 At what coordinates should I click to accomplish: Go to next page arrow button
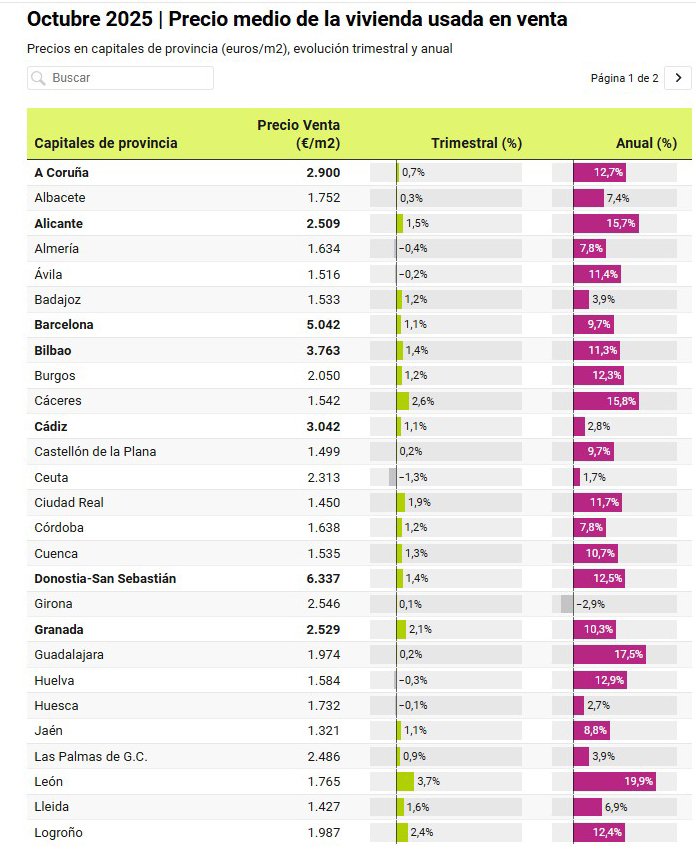[x=678, y=78]
